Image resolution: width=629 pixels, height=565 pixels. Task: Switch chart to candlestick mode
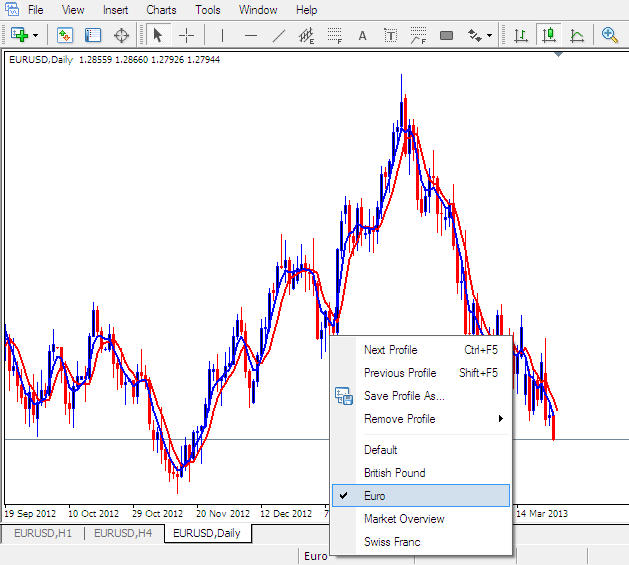tap(549, 35)
